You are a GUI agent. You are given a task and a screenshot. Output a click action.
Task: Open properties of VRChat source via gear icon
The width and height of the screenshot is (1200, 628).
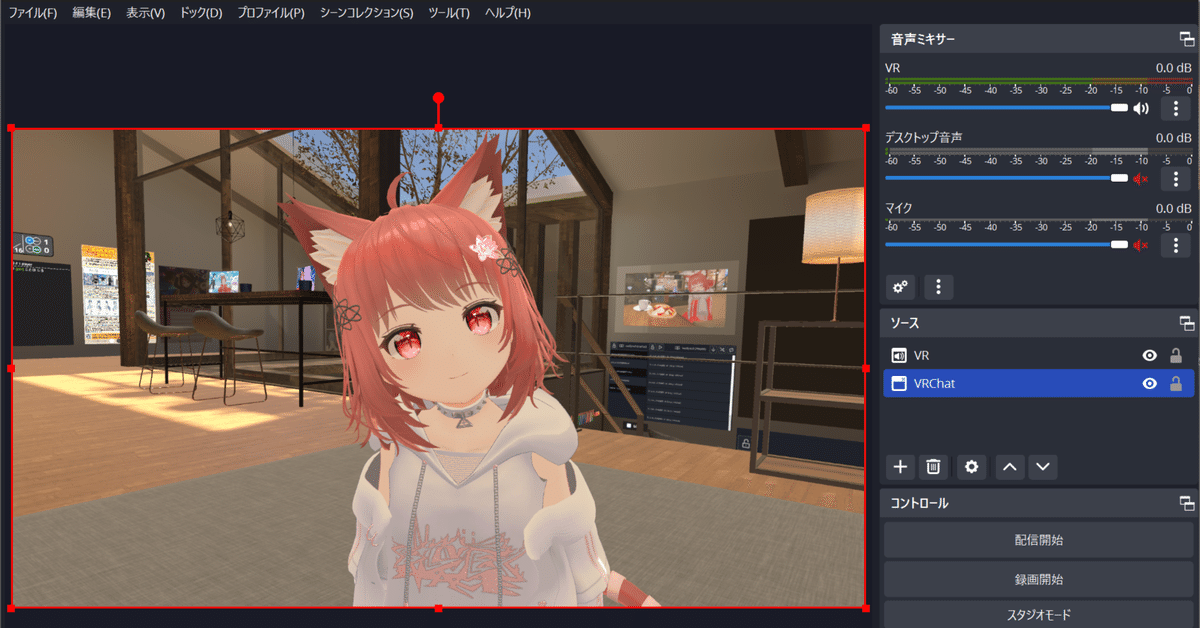point(970,466)
